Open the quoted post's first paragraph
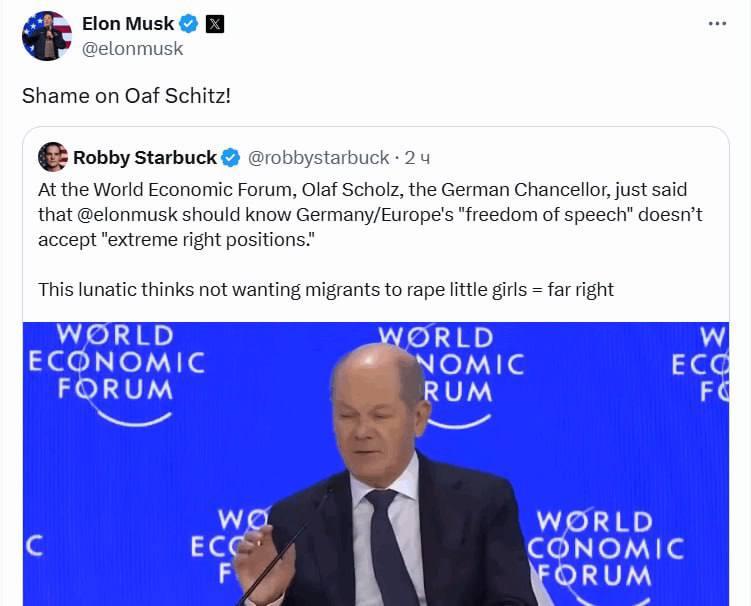This screenshot has height=606, width=751. pyautogui.click(x=370, y=215)
